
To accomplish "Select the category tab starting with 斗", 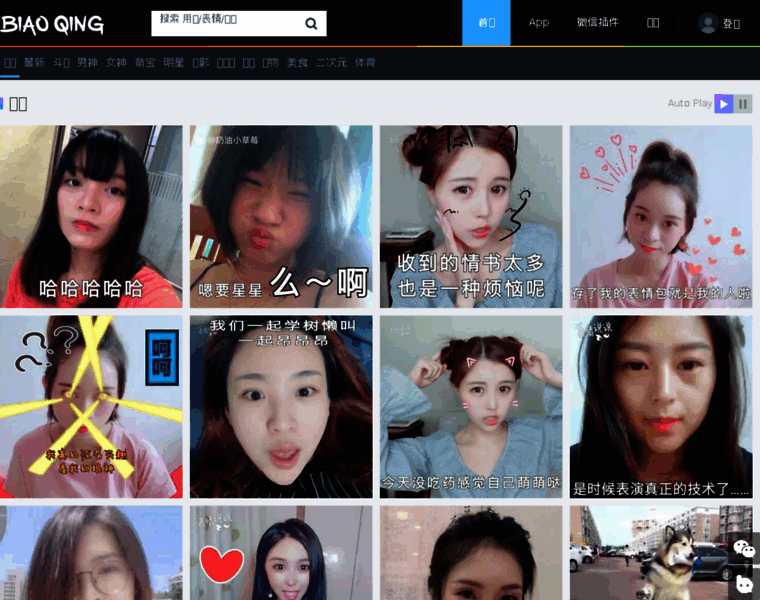I will 61,63.
